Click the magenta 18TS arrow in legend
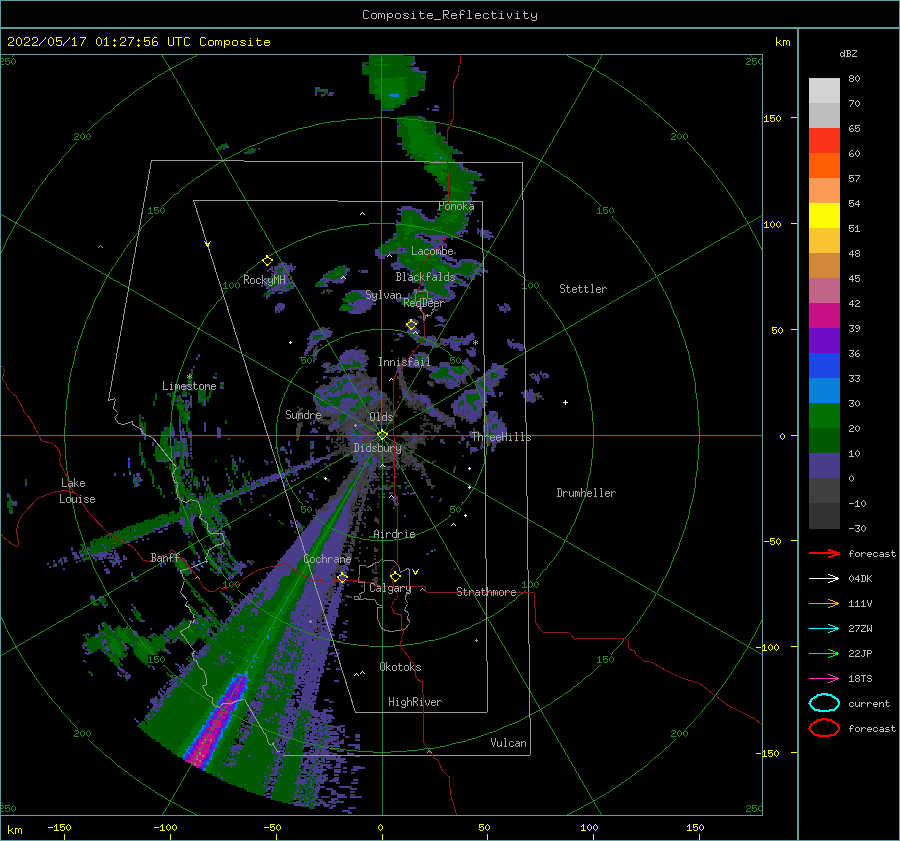 click(824, 679)
